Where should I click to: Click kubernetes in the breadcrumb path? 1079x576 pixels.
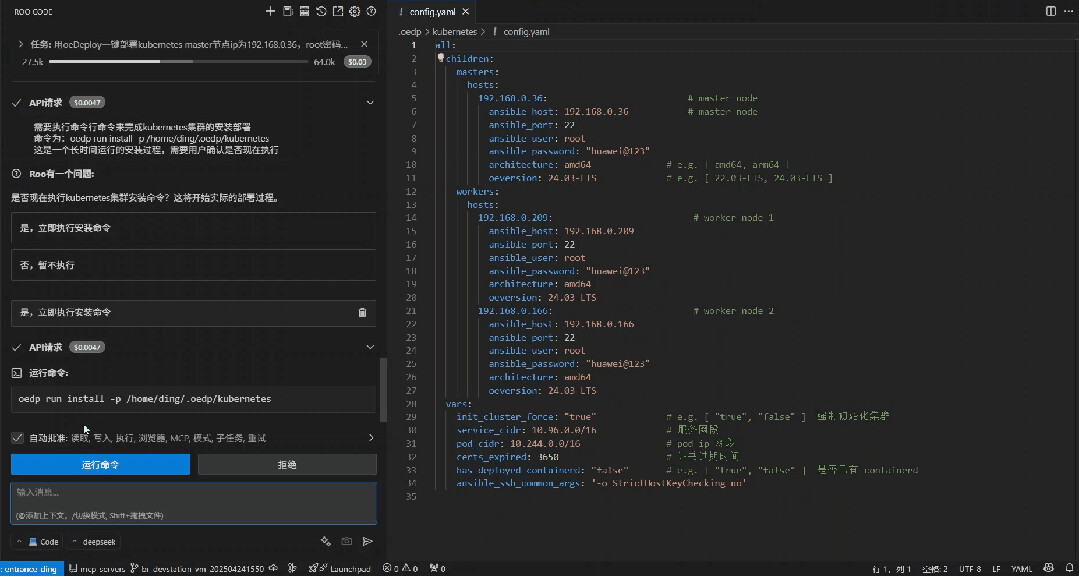coord(455,32)
